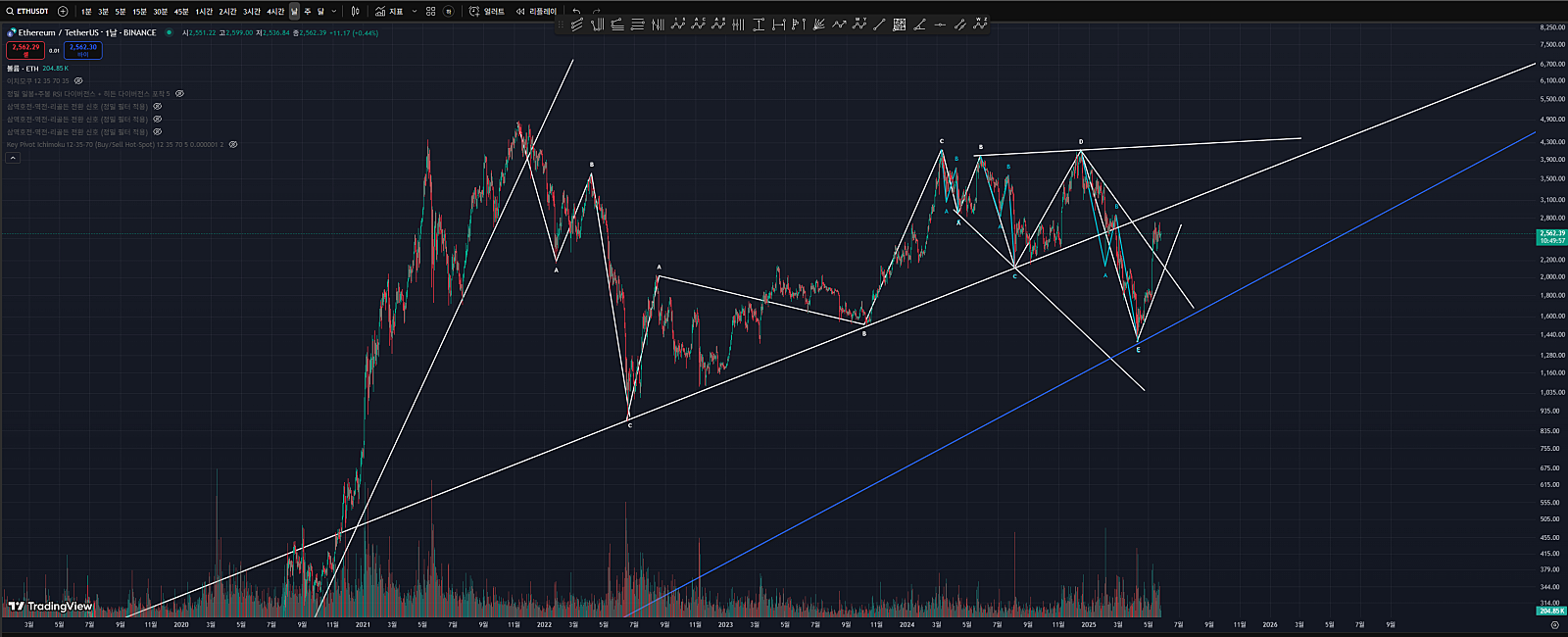Image resolution: width=1568 pixels, height=637 pixels.
Task: Redo the last chart action
Action: tap(596, 12)
